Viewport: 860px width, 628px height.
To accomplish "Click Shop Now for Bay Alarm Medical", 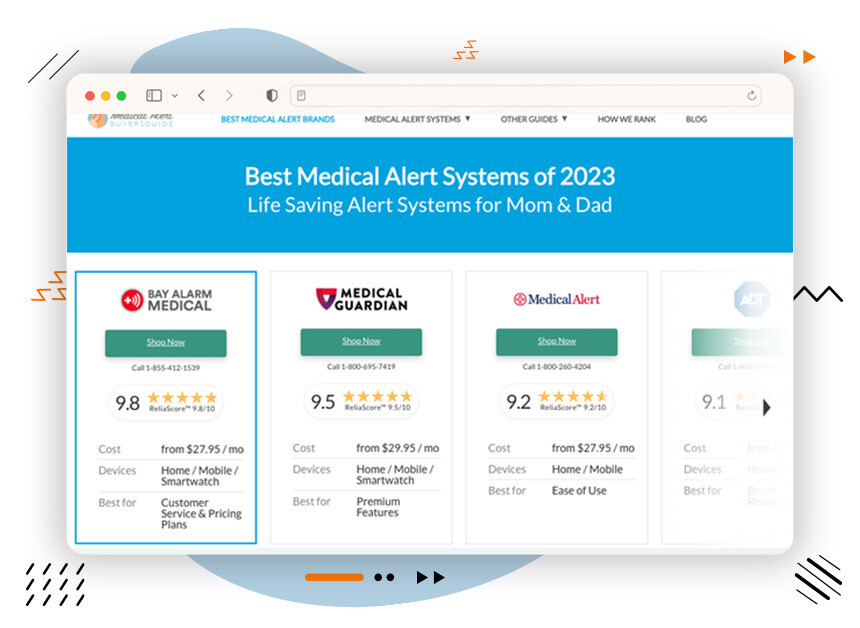I will (165, 342).
